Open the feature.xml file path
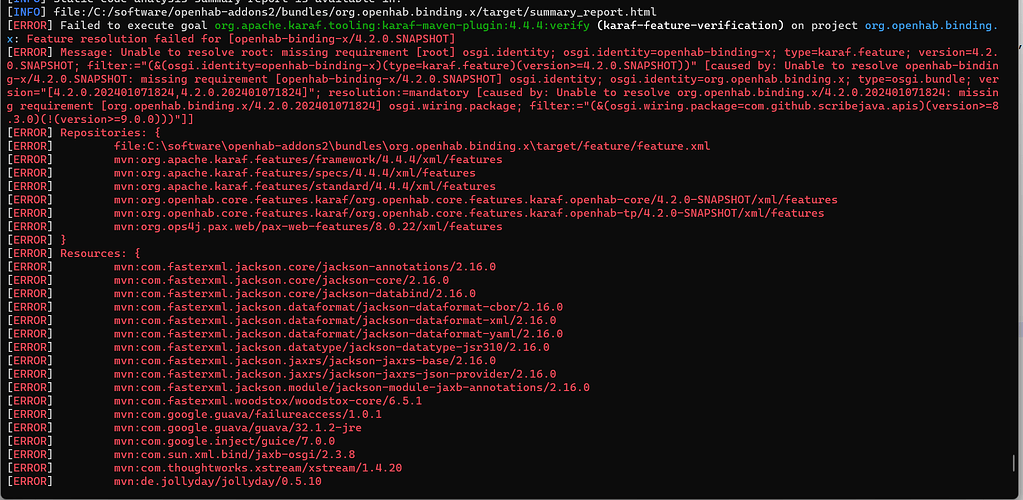 pos(412,146)
